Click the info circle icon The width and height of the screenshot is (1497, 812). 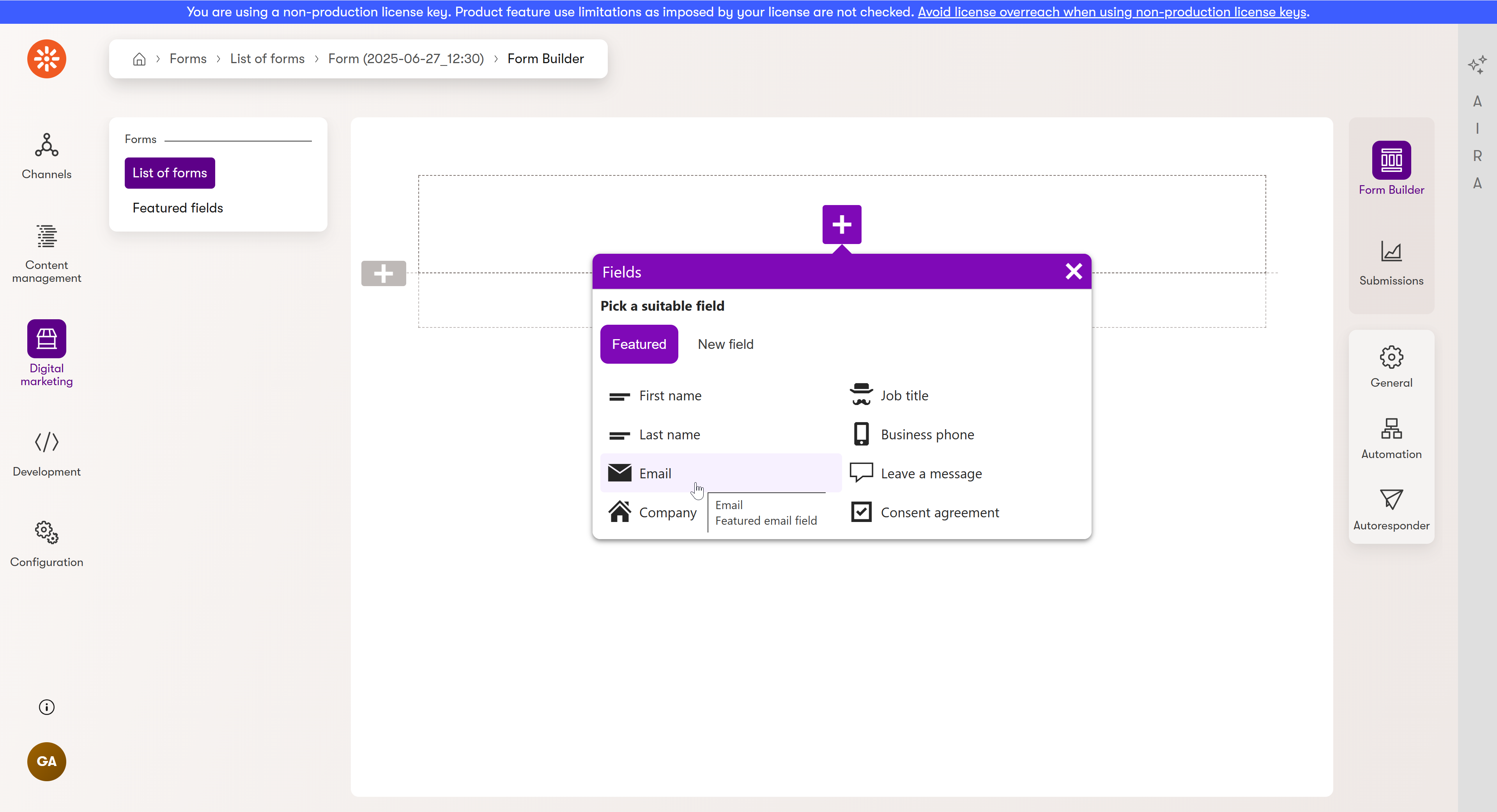pos(46,707)
